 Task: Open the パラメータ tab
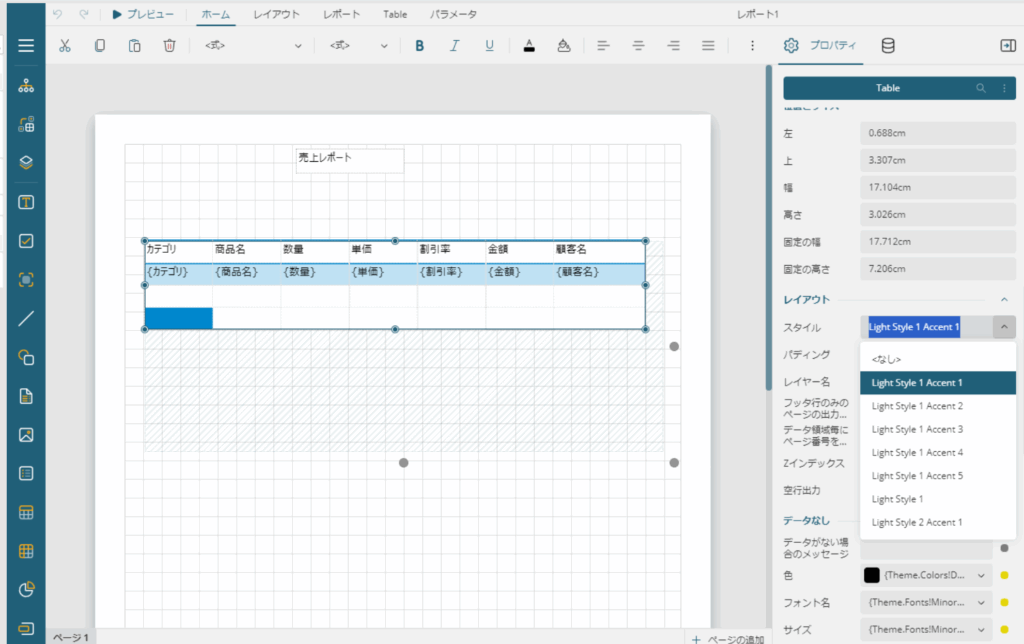[453, 15]
